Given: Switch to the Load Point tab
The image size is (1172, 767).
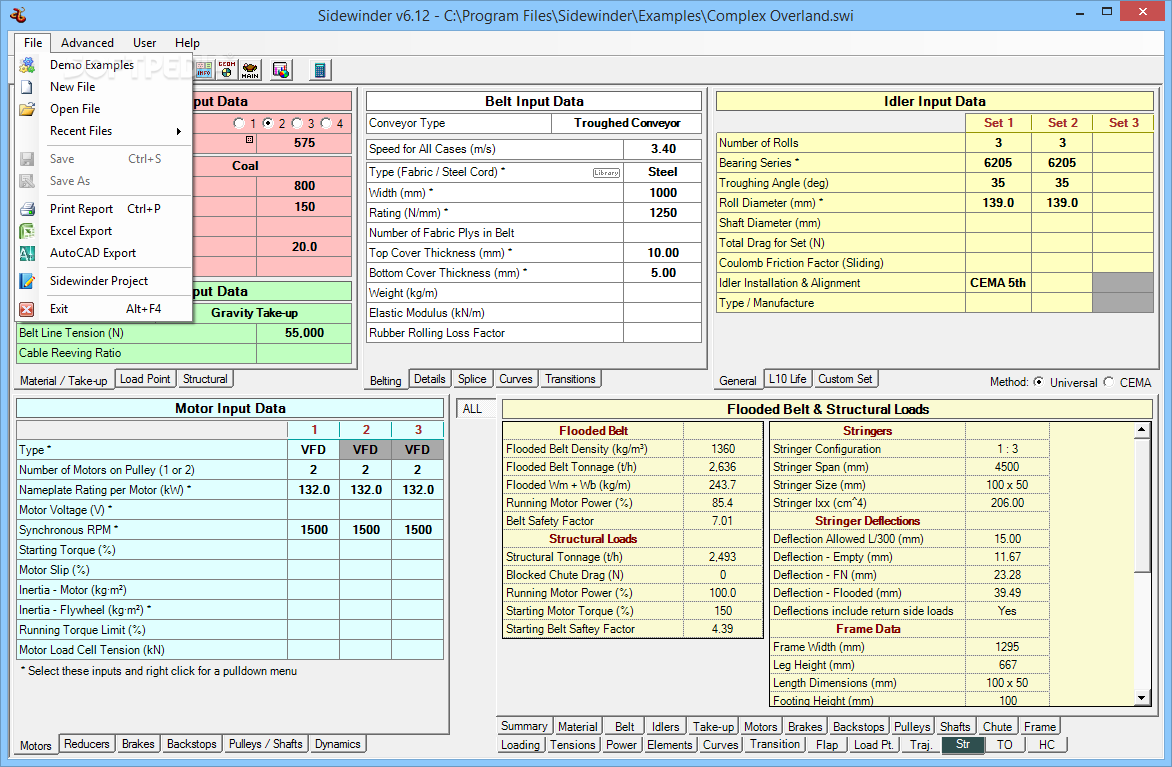Looking at the screenshot, I should coord(145,379).
